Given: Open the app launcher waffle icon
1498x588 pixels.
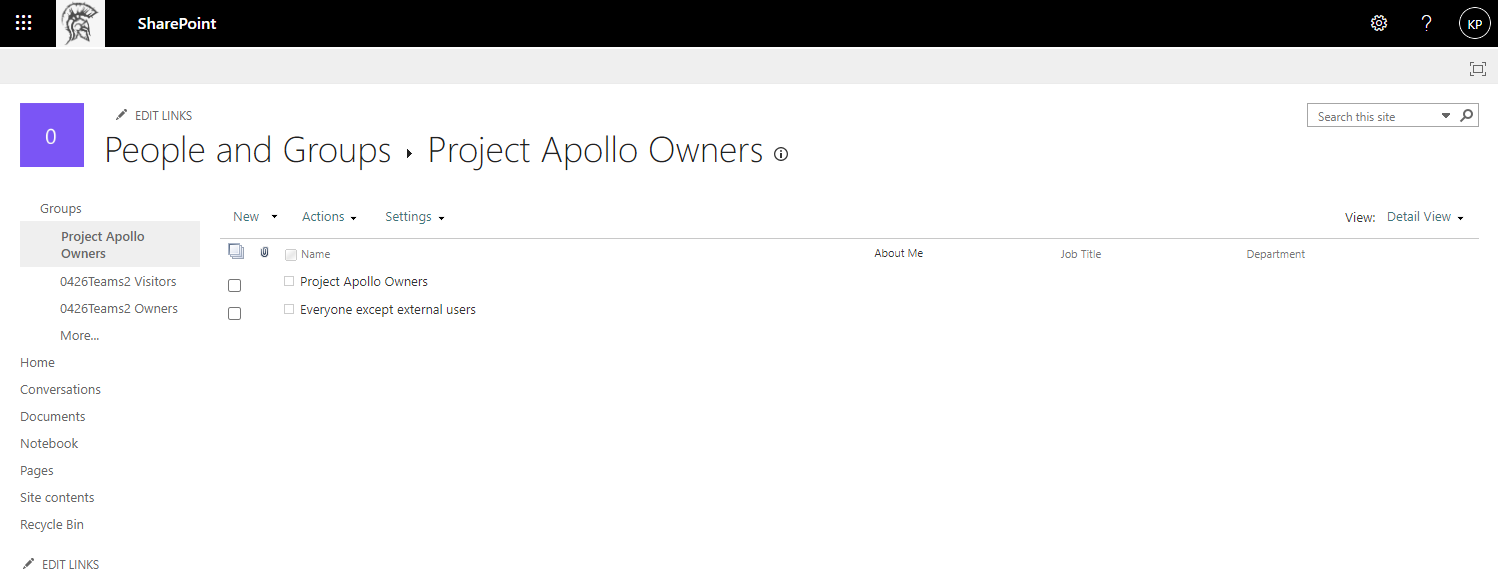Looking at the screenshot, I should point(24,23).
